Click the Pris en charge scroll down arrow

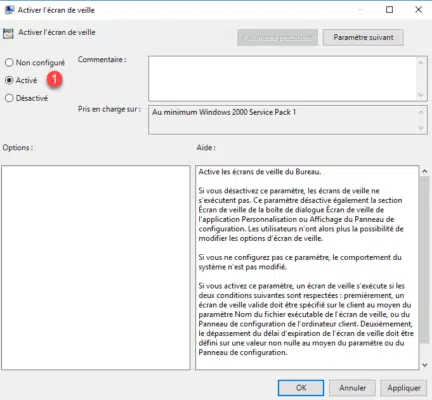421,128
